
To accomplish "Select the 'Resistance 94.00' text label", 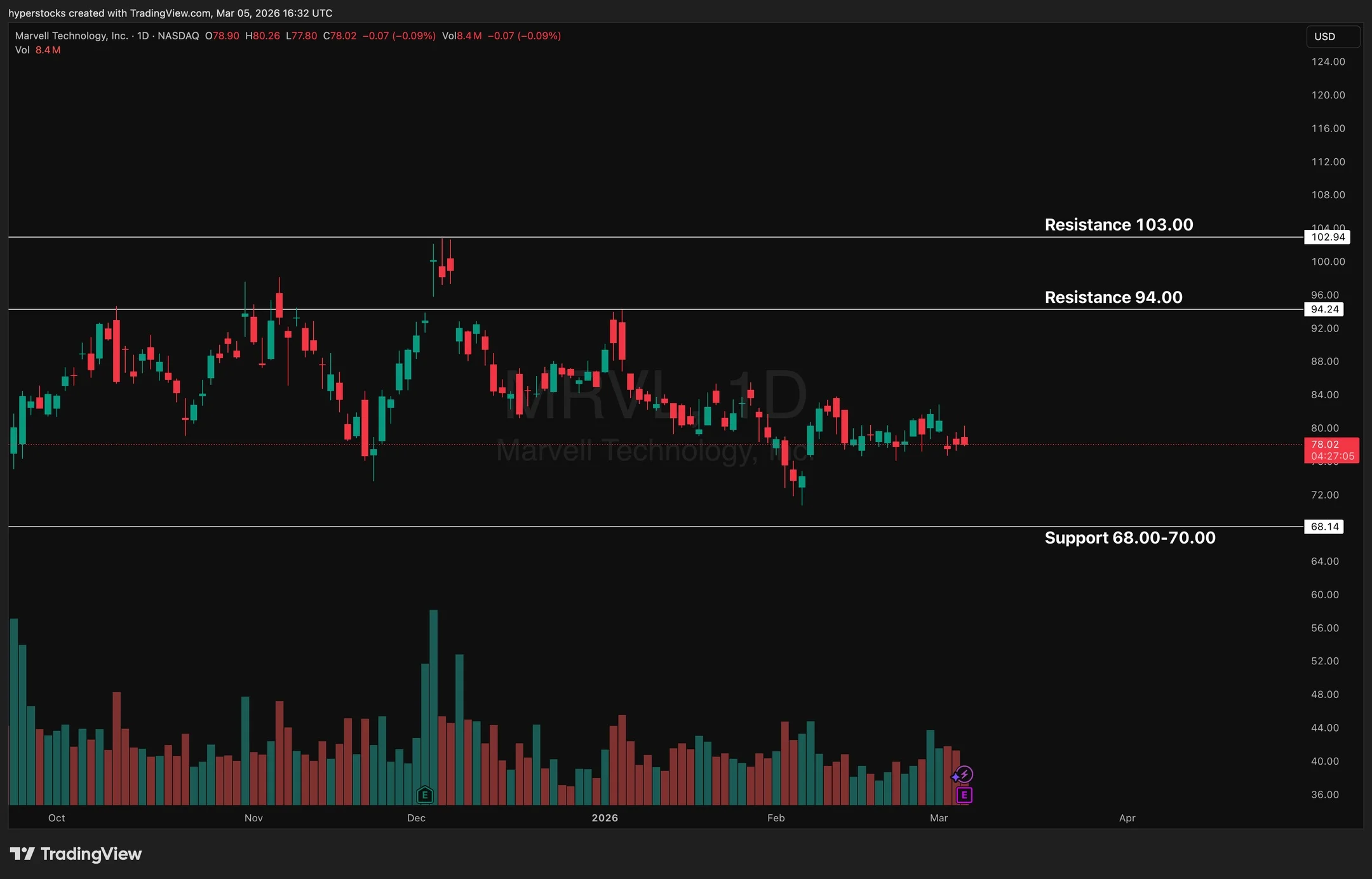I will [1113, 297].
